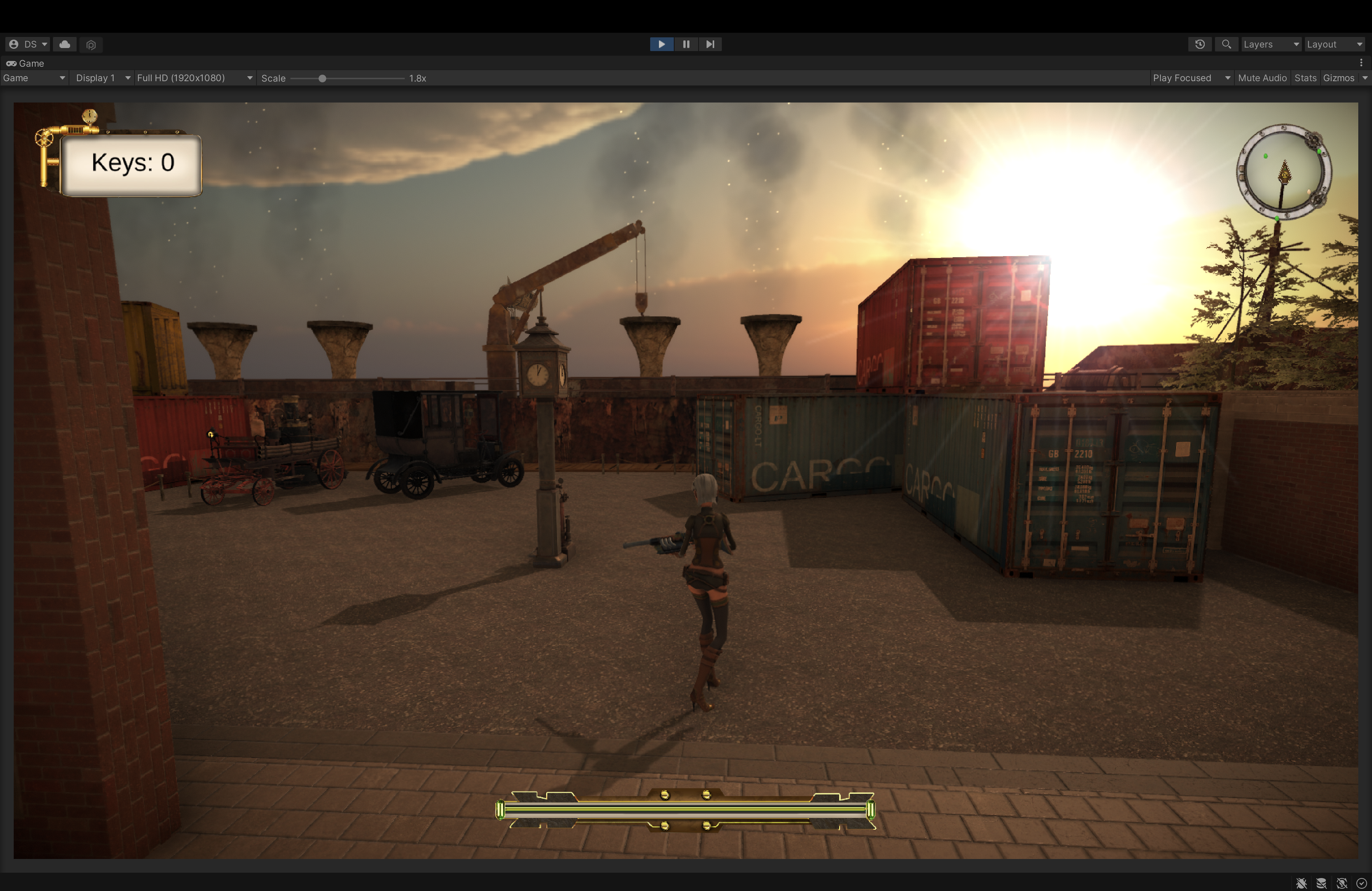This screenshot has height=891, width=1372.
Task: Open the DS account button
Action: [28, 44]
